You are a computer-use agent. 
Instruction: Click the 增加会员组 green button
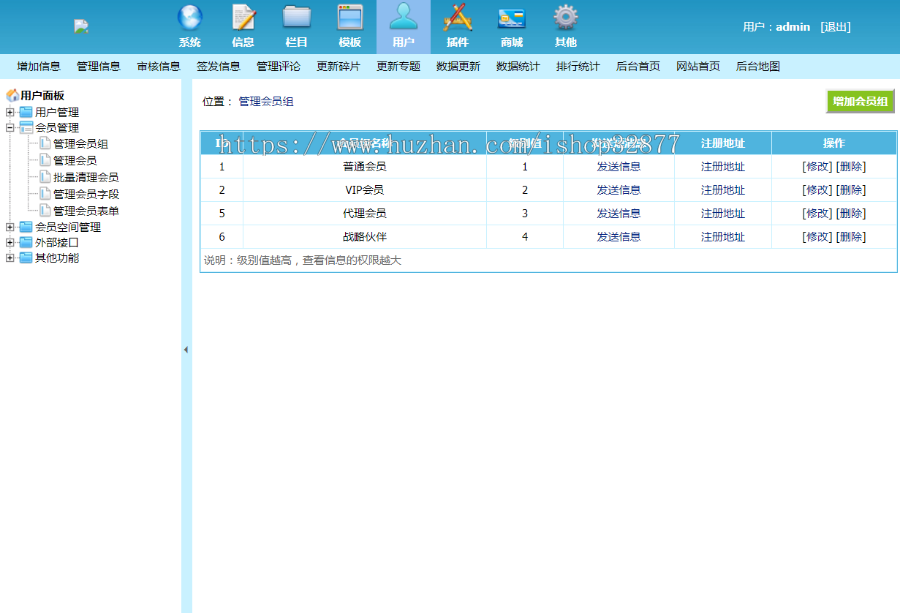point(860,102)
